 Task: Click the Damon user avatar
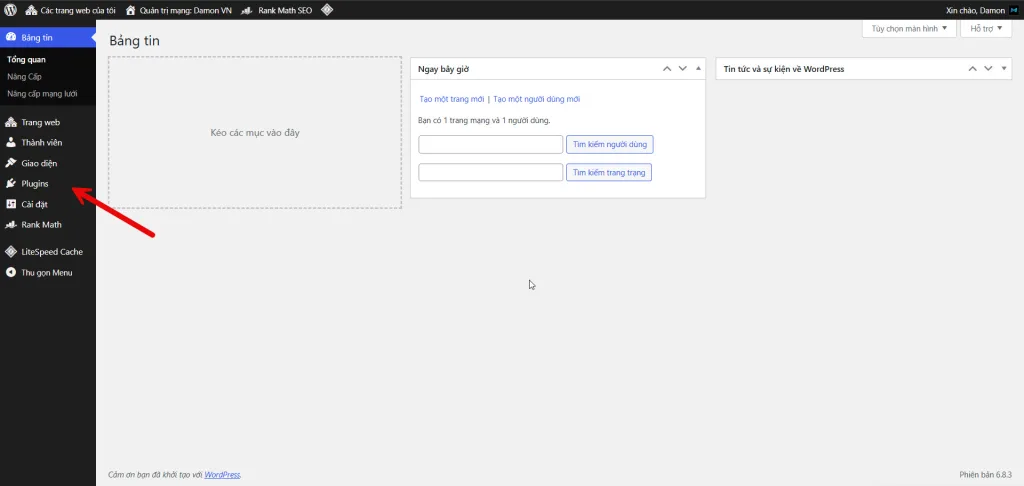[x=1014, y=10]
